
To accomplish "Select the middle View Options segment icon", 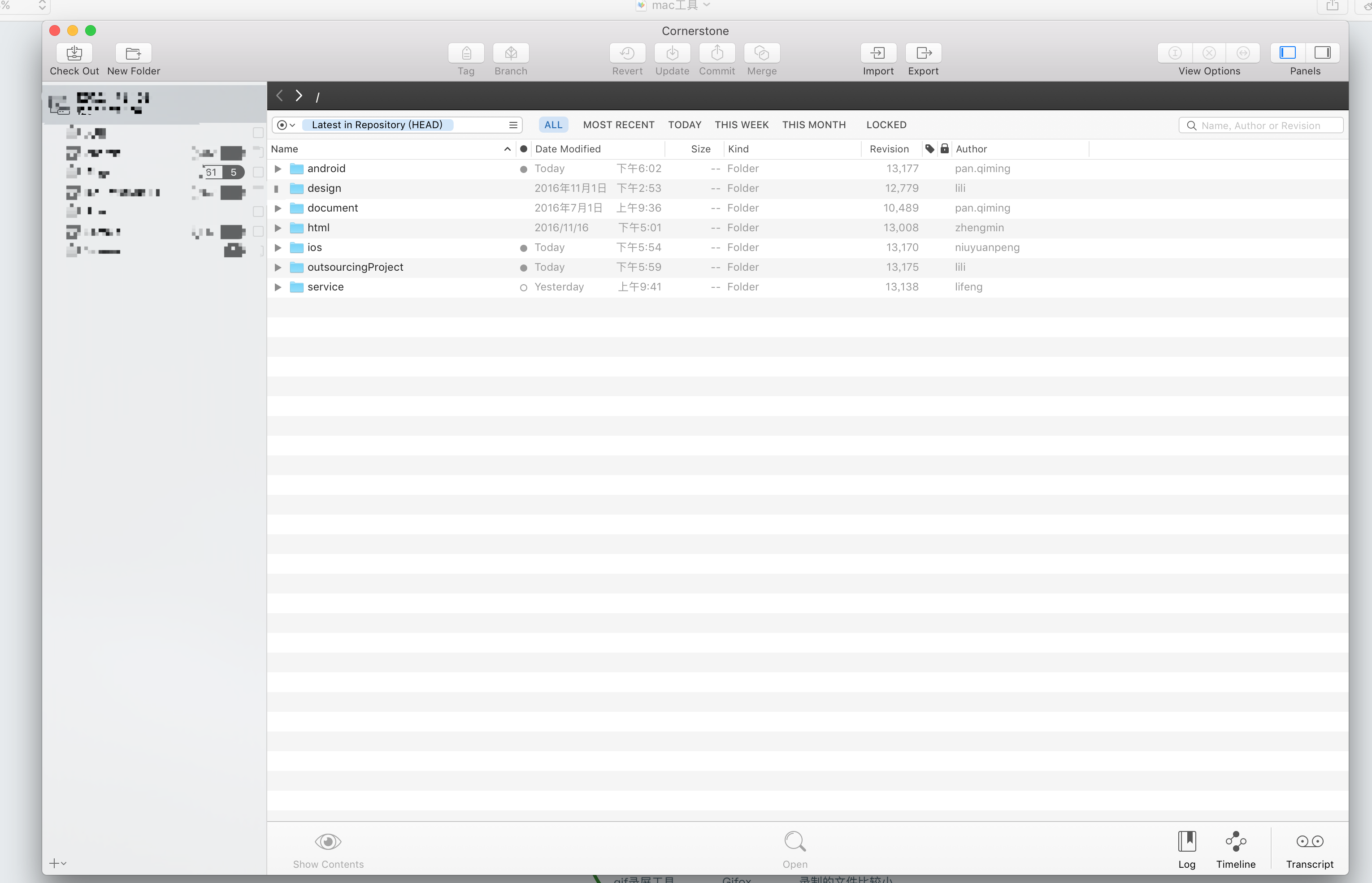I will 1209,53.
